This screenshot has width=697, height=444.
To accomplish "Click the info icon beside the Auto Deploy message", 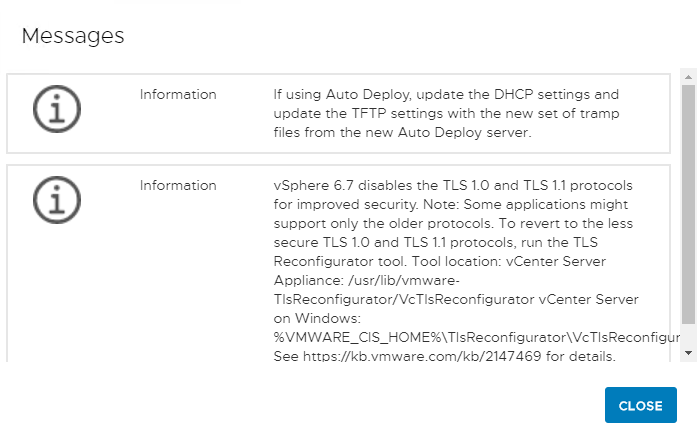I will pyautogui.click(x=57, y=108).
